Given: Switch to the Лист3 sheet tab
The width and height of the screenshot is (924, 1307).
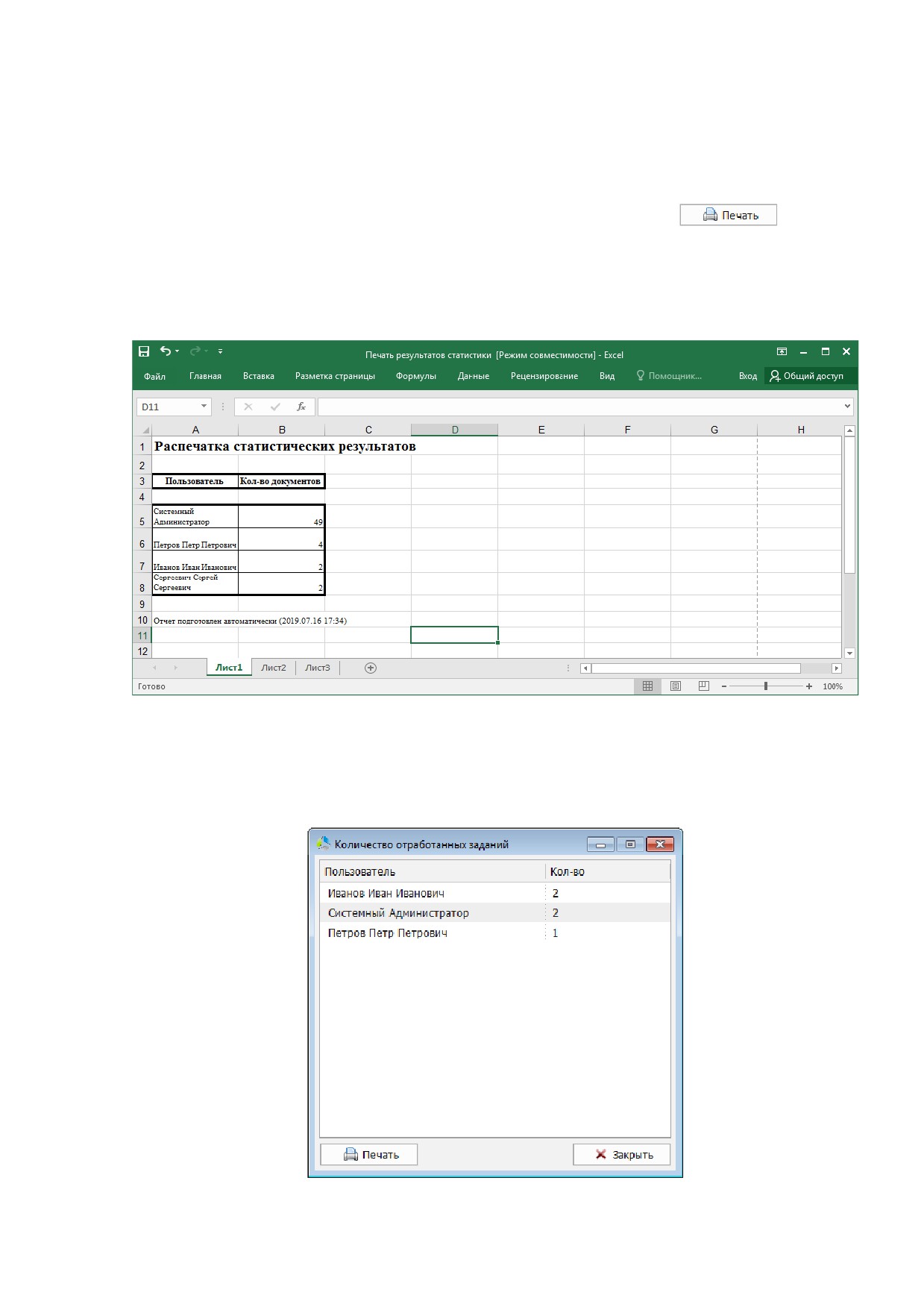Looking at the screenshot, I should click(318, 668).
